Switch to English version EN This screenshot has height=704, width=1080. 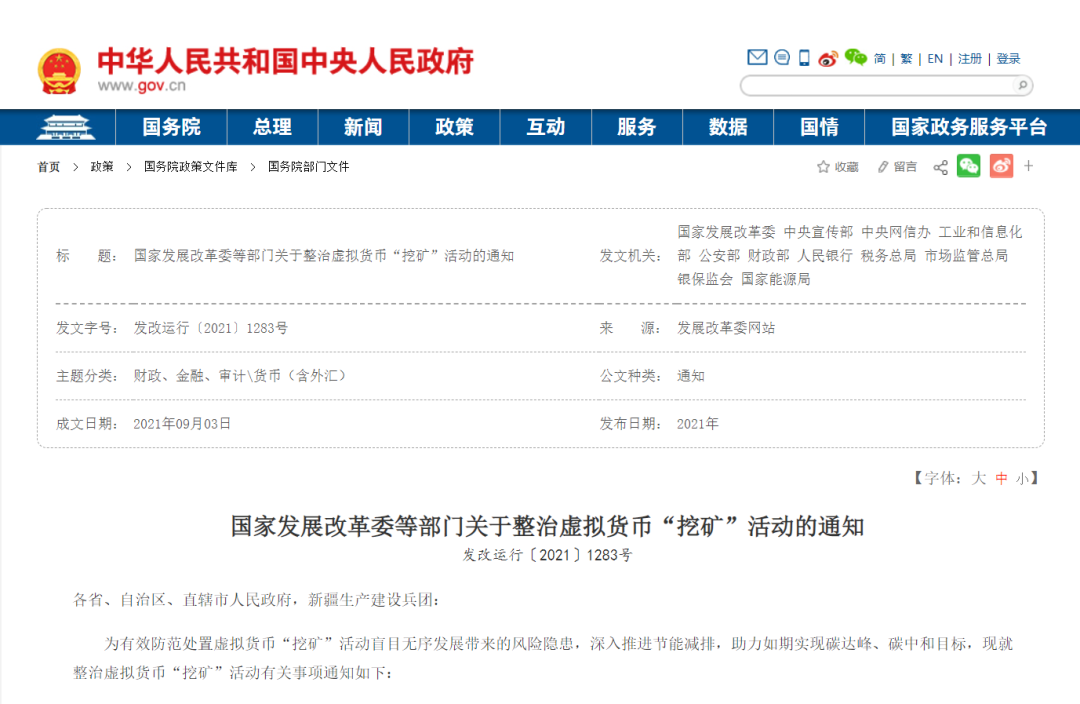(x=935, y=59)
